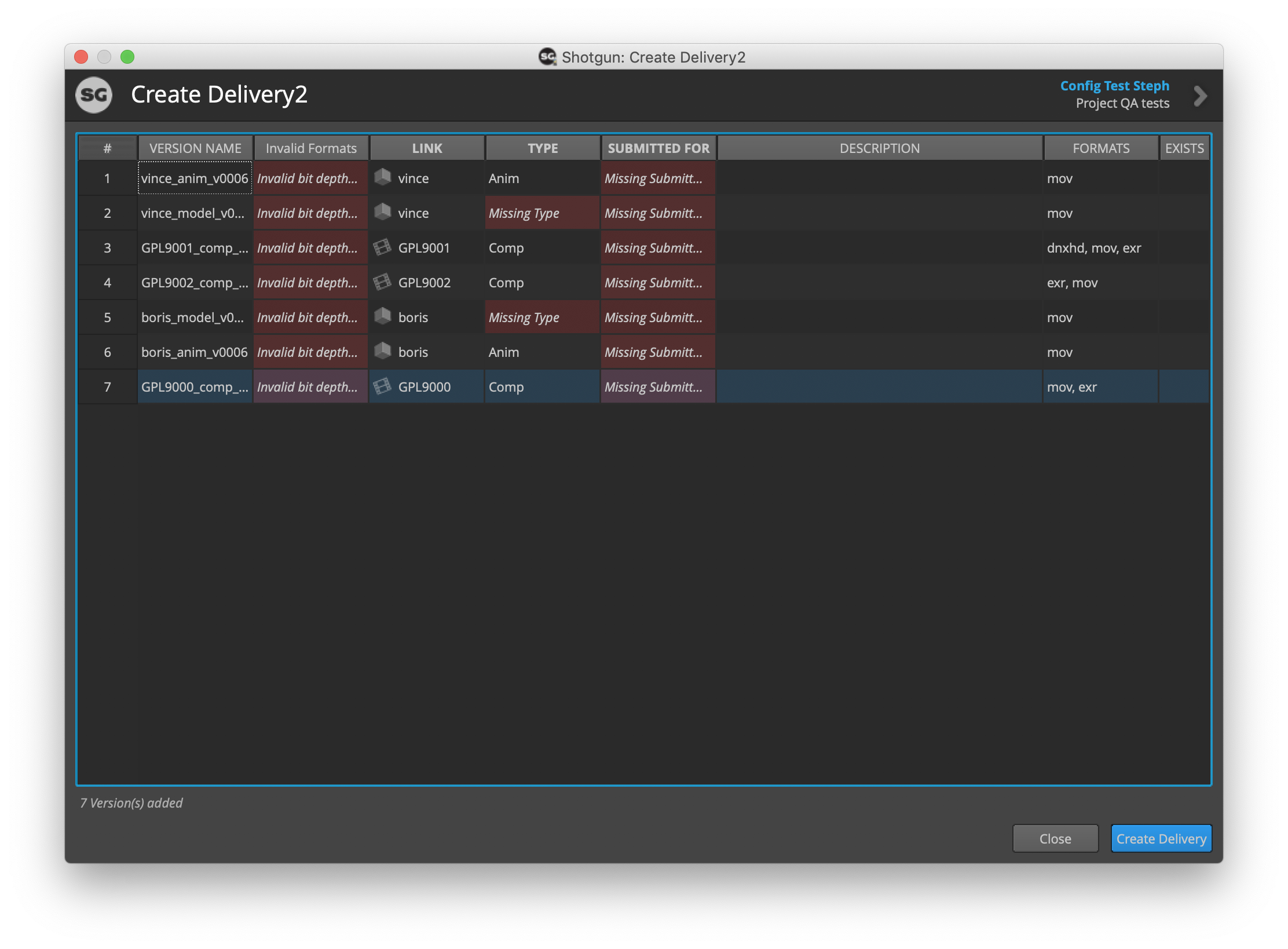
Task: Select the GPL9001_comp_... version cell
Action: 195,247
